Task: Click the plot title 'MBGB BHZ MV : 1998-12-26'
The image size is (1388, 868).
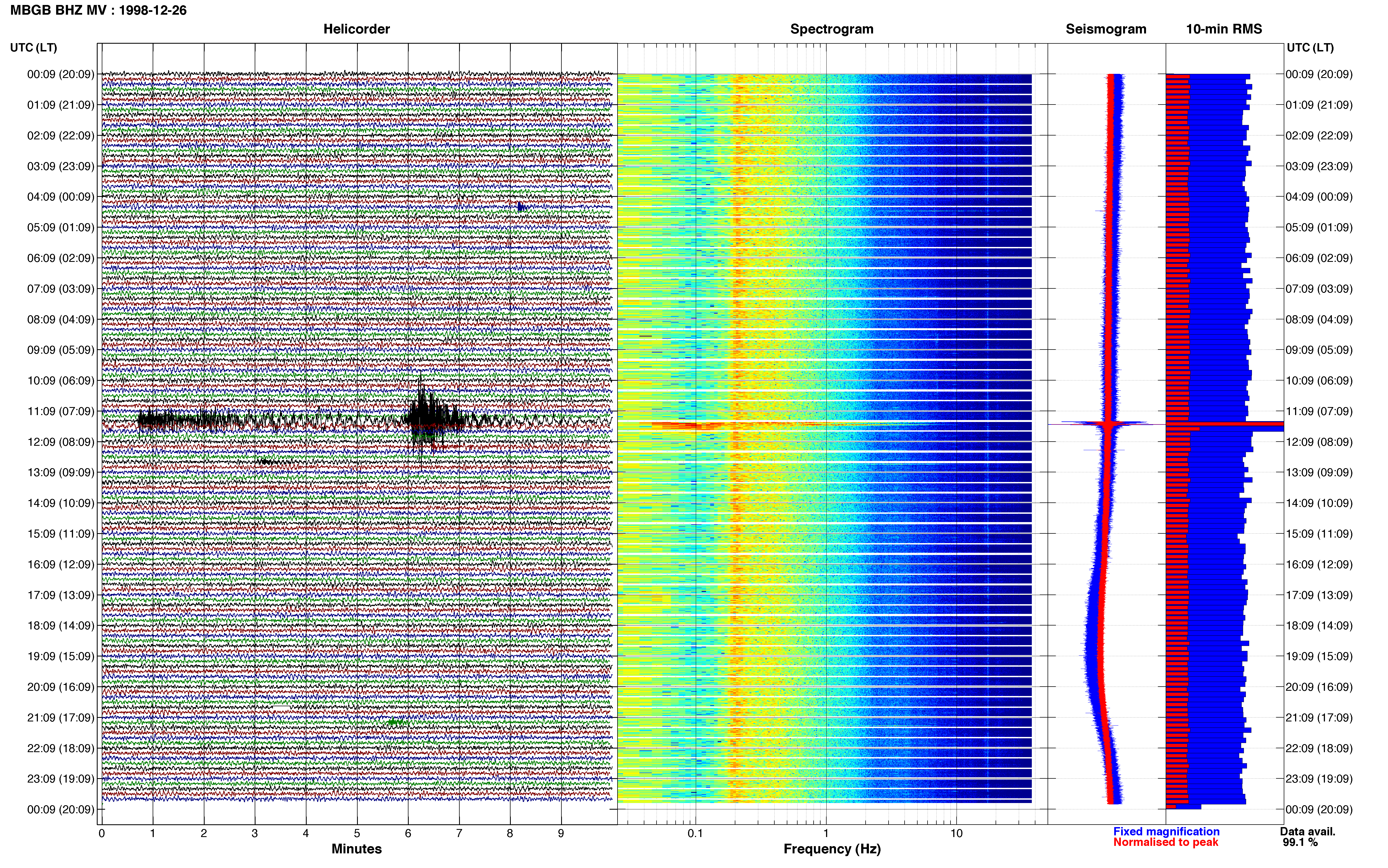Action: click(98, 10)
